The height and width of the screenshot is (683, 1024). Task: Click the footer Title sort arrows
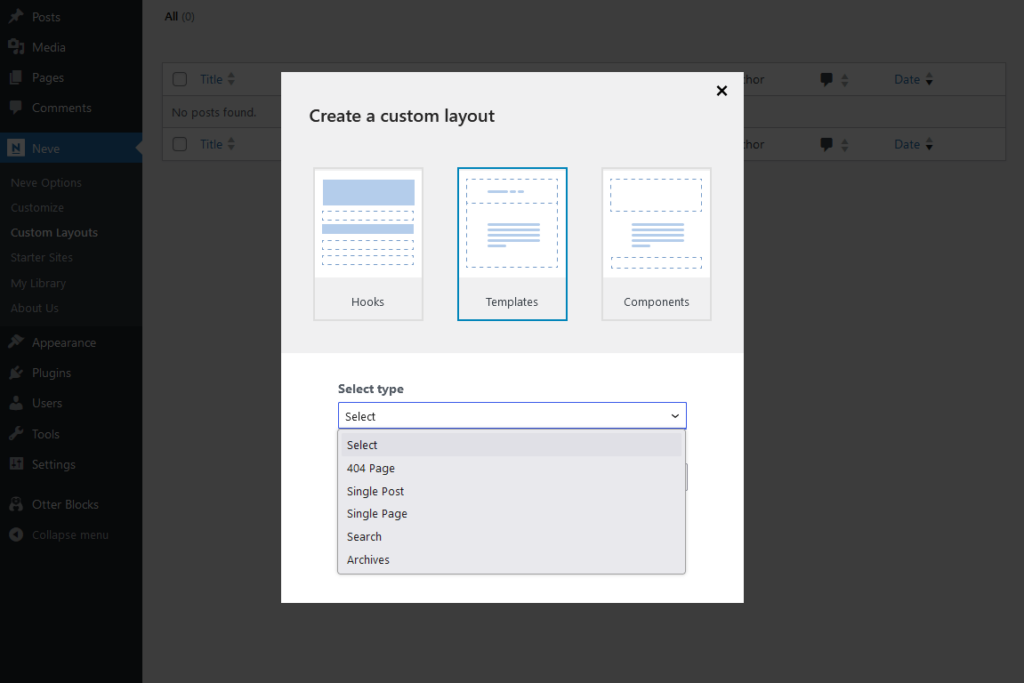click(231, 144)
